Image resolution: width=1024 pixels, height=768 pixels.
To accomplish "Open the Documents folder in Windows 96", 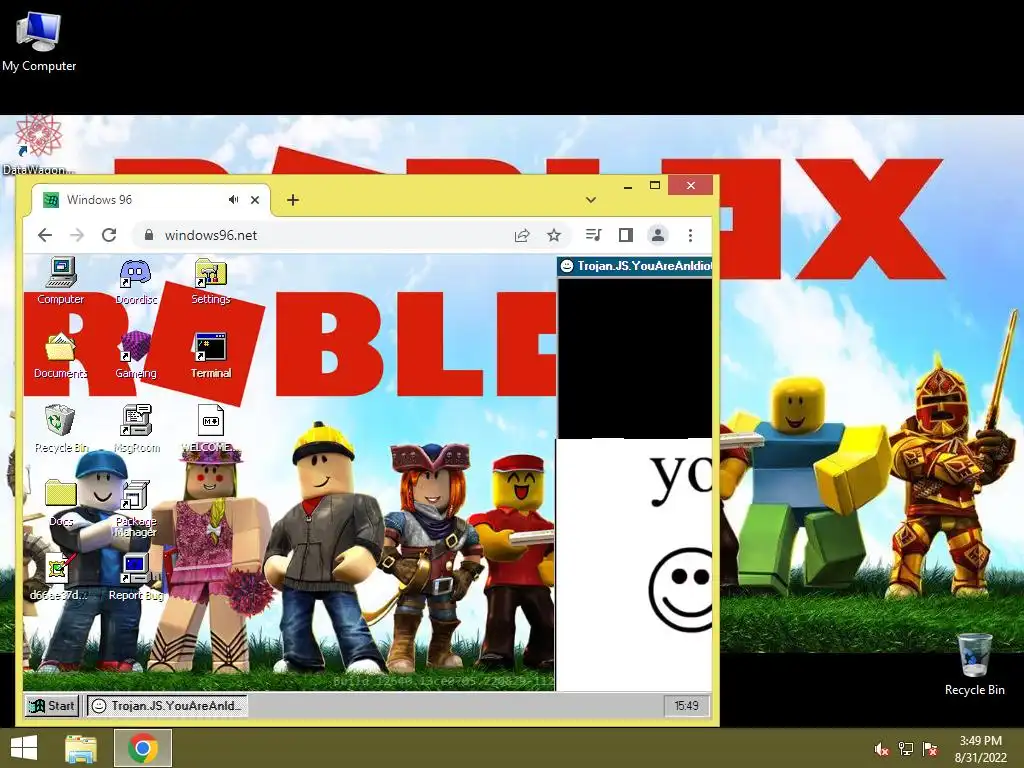I will (x=60, y=355).
